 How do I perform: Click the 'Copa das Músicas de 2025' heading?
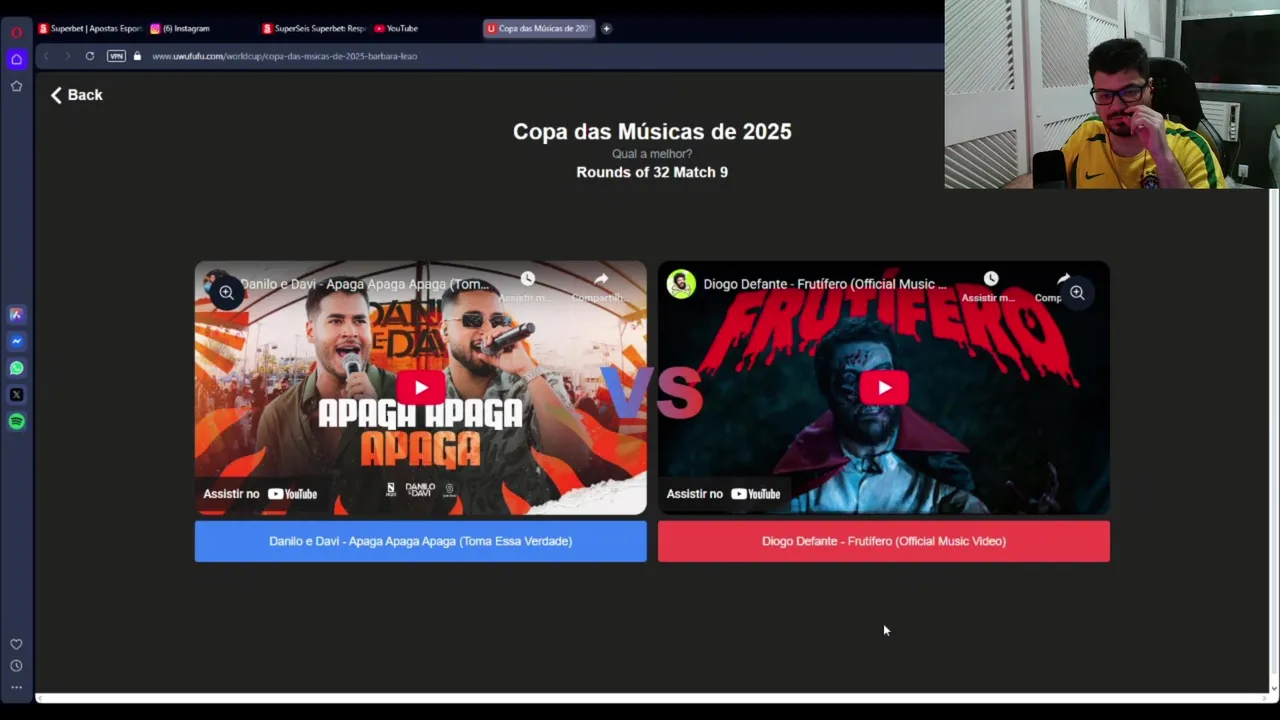coord(652,131)
